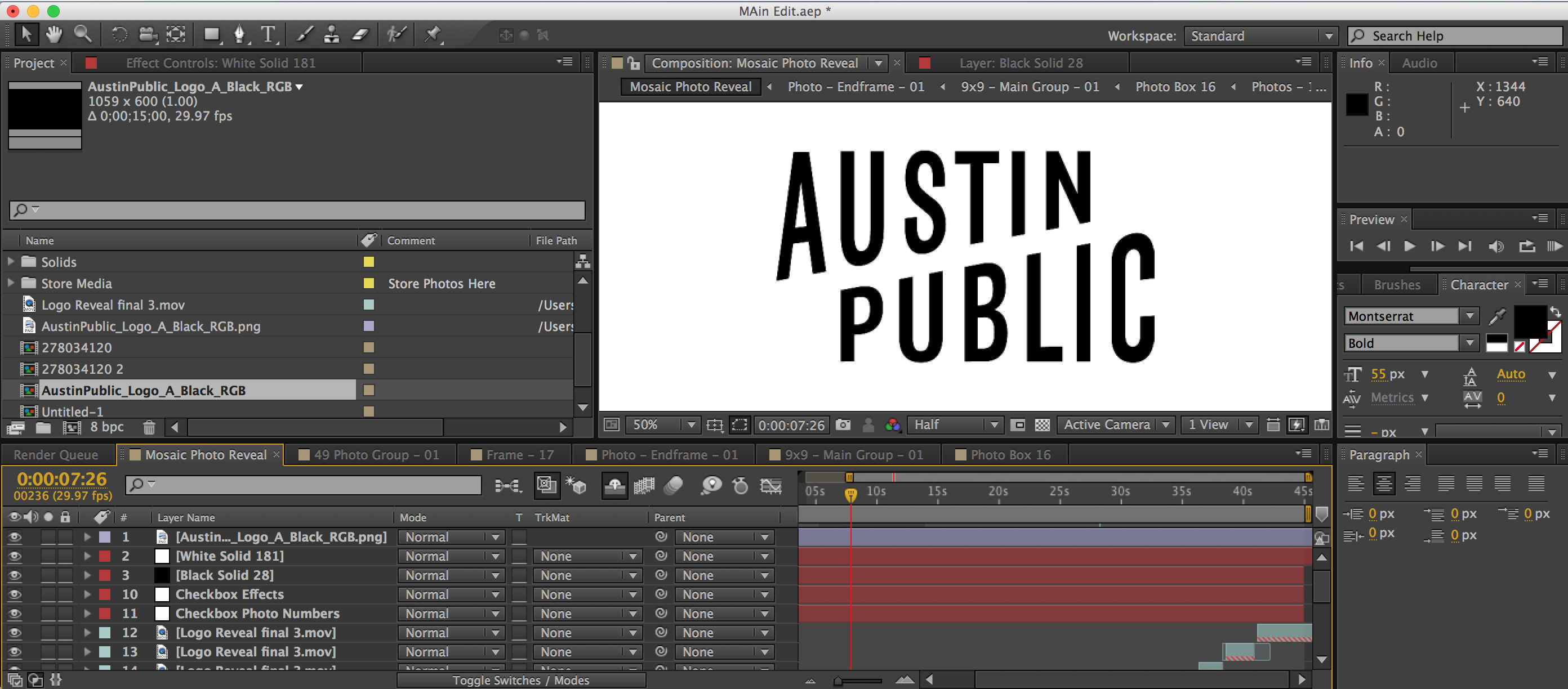Switch to the Audio panel tab
Screen dimensions: 1568x689
point(1419,62)
